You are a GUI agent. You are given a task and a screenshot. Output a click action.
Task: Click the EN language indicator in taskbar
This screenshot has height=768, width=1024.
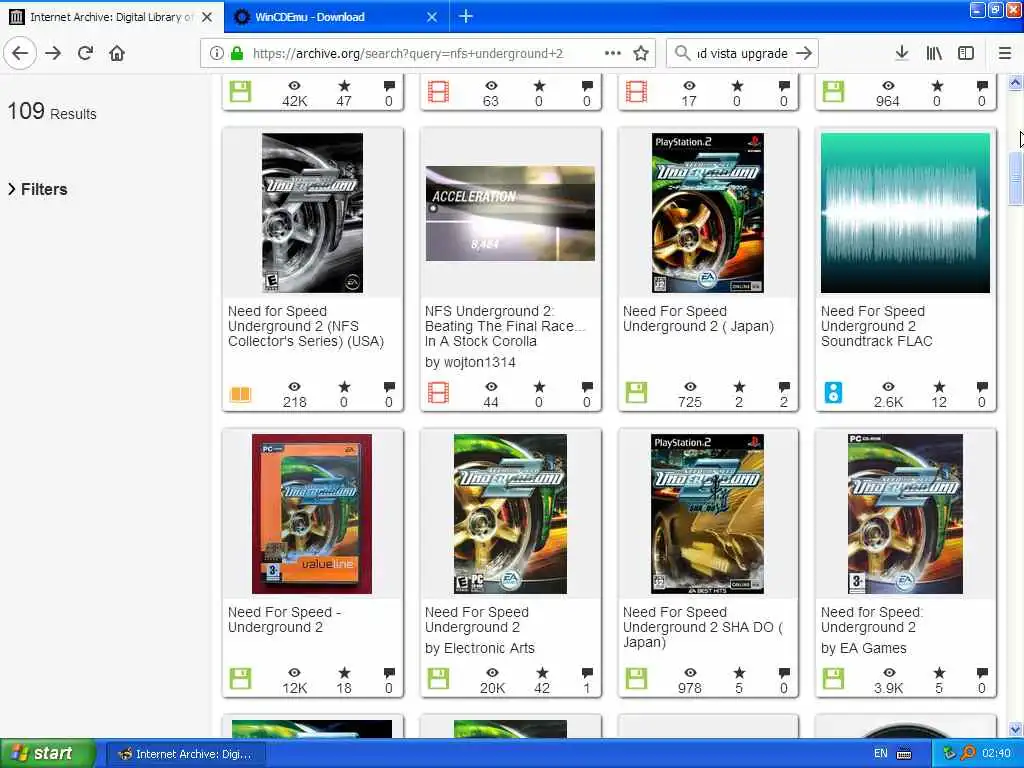point(880,754)
